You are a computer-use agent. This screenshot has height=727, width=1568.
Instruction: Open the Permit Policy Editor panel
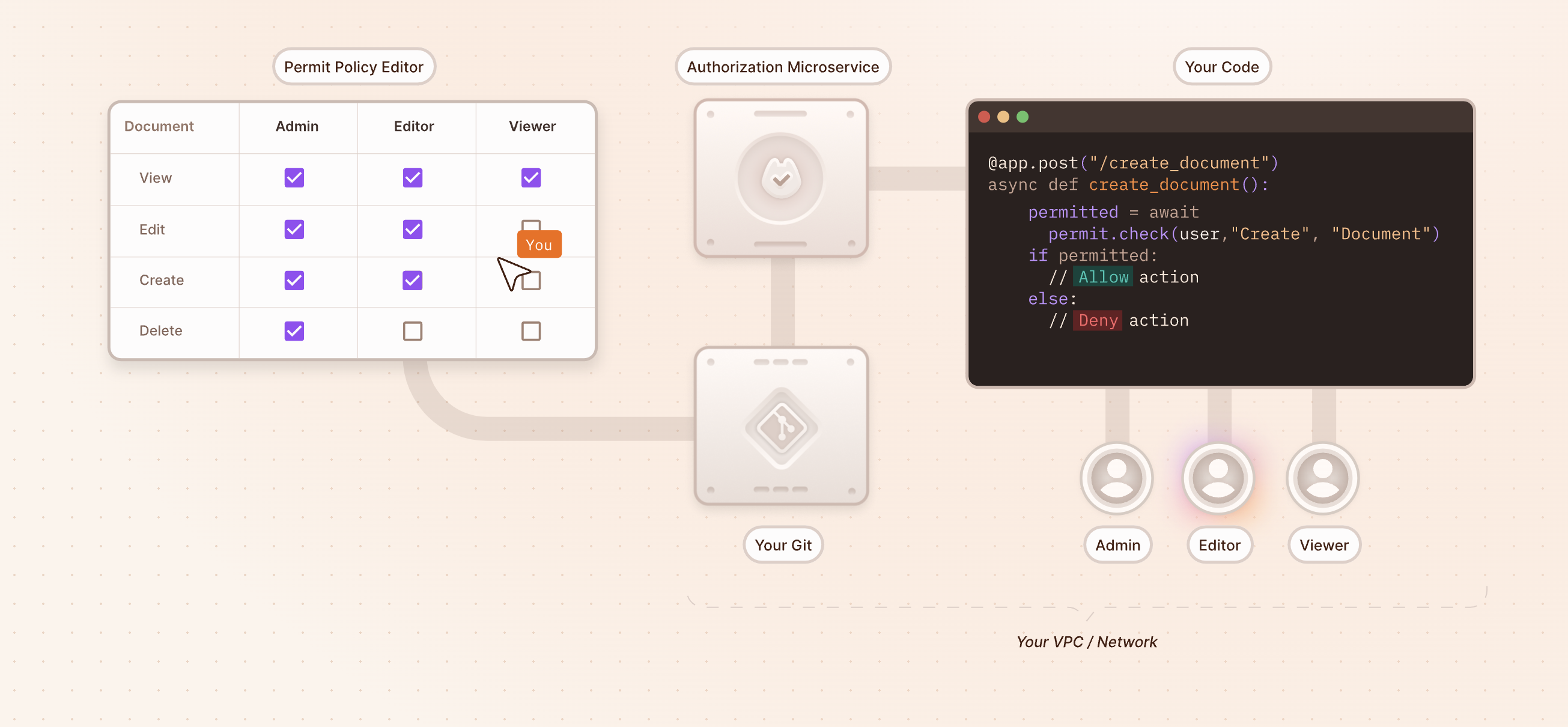[x=354, y=66]
